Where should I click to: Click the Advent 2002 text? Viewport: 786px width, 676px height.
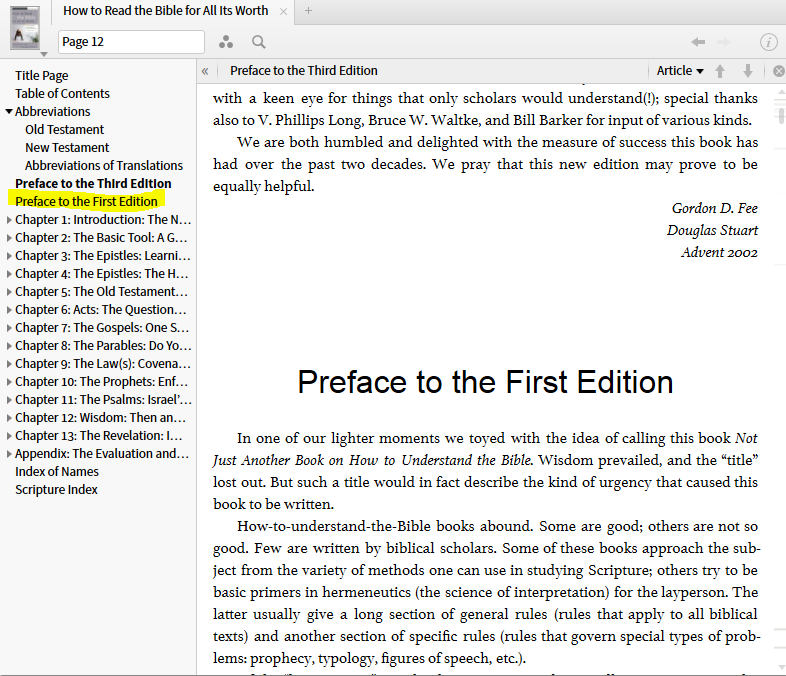[x=719, y=252]
